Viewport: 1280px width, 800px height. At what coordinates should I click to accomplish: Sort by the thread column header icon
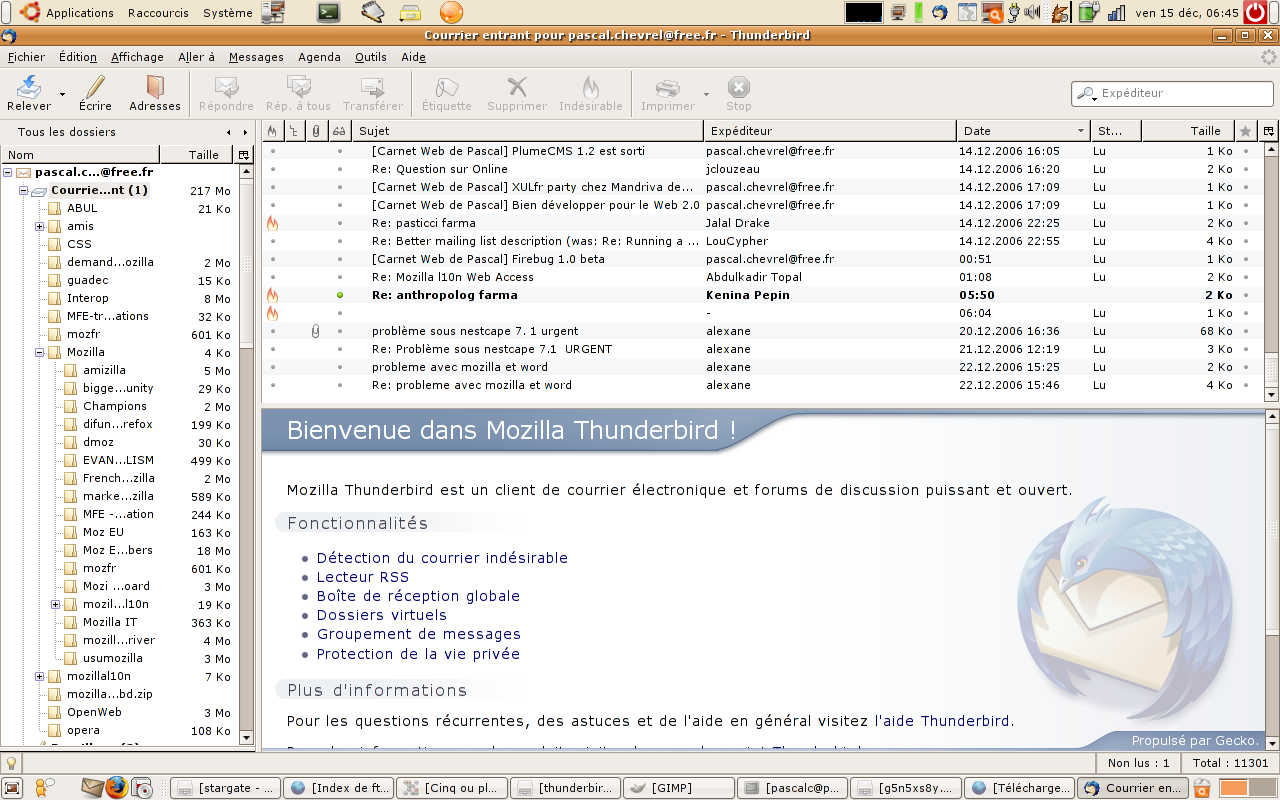294,131
